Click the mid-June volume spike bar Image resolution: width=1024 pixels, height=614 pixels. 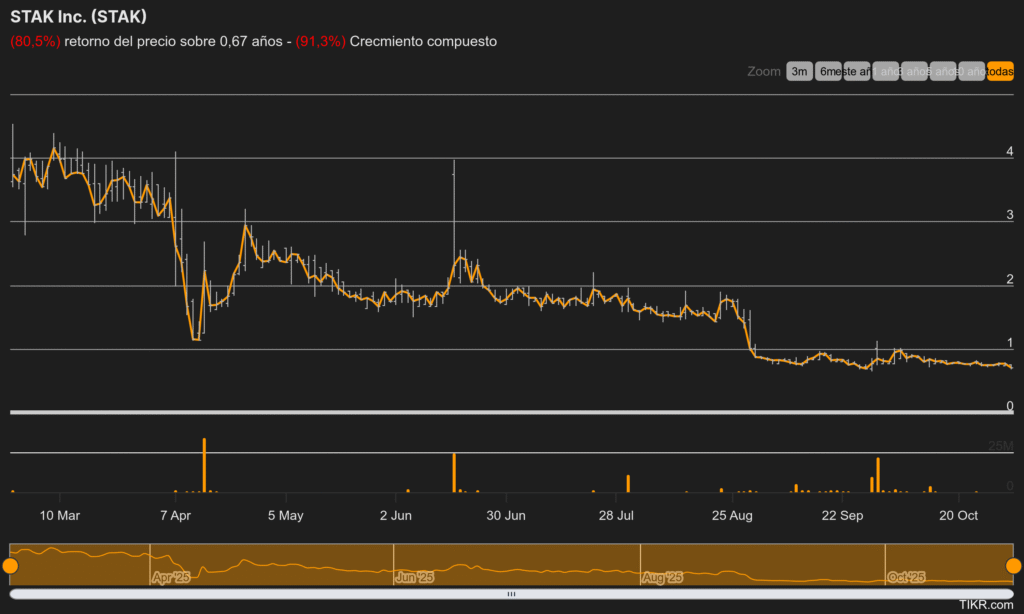click(454, 473)
